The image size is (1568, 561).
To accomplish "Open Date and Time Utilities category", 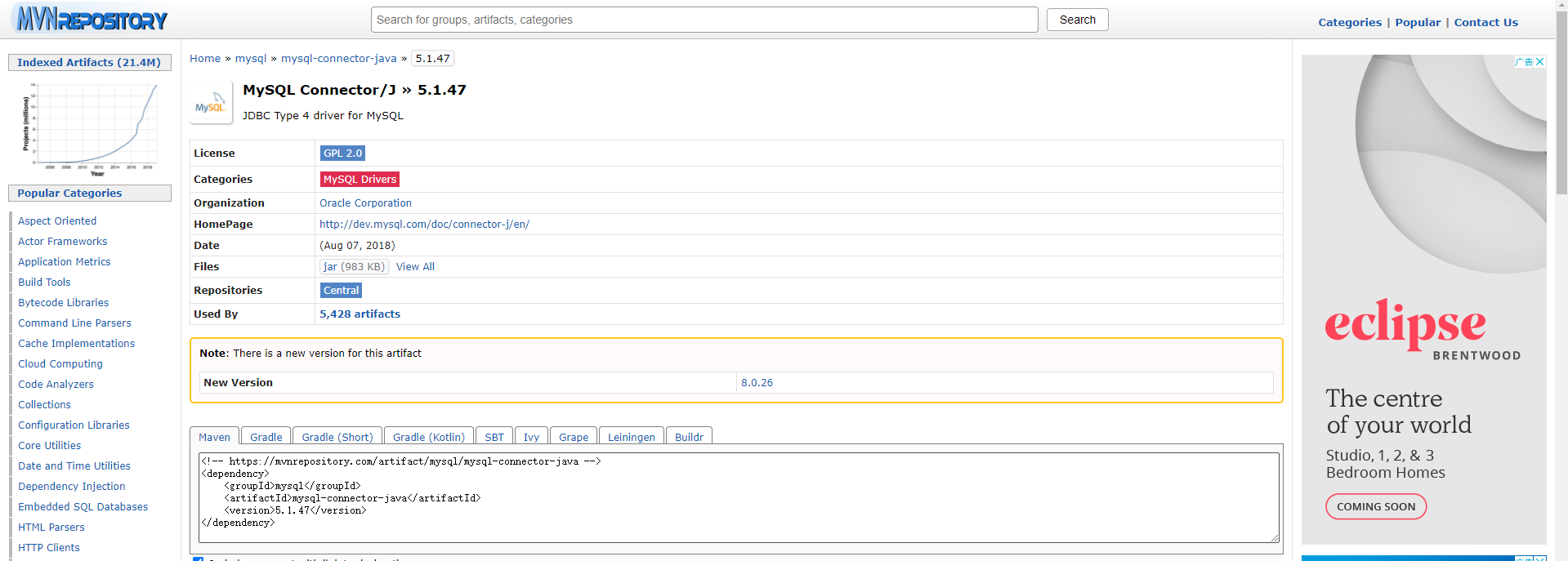I will coord(74,465).
